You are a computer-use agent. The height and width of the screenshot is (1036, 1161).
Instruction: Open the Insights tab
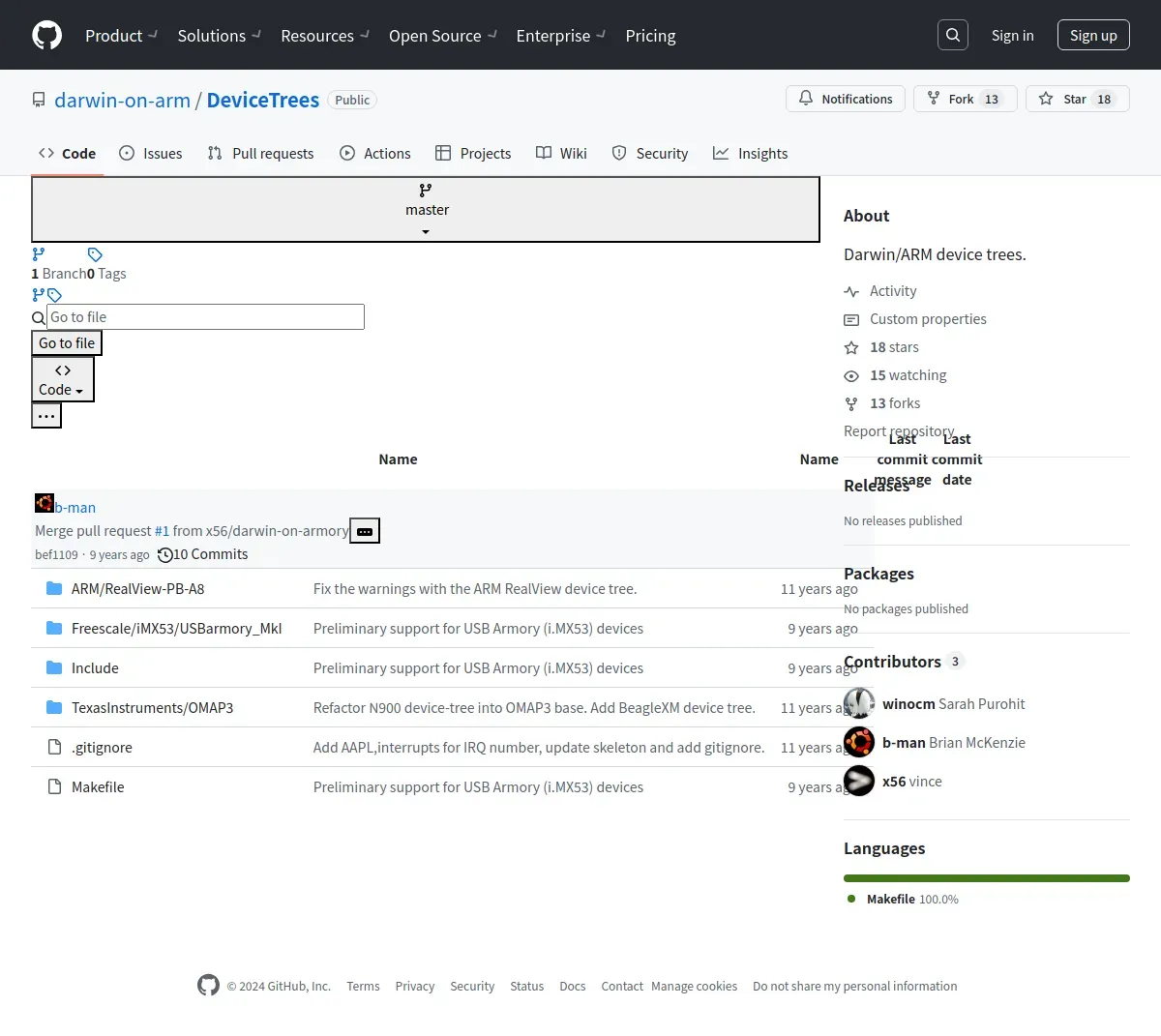point(750,153)
